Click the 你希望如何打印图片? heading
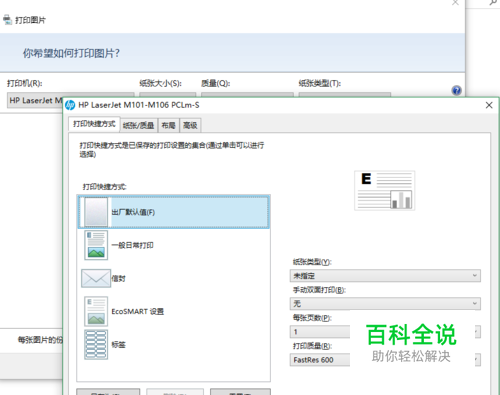 tap(71, 53)
